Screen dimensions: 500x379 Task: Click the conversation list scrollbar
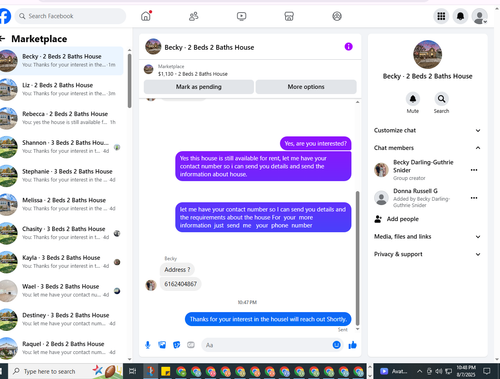pos(129,81)
